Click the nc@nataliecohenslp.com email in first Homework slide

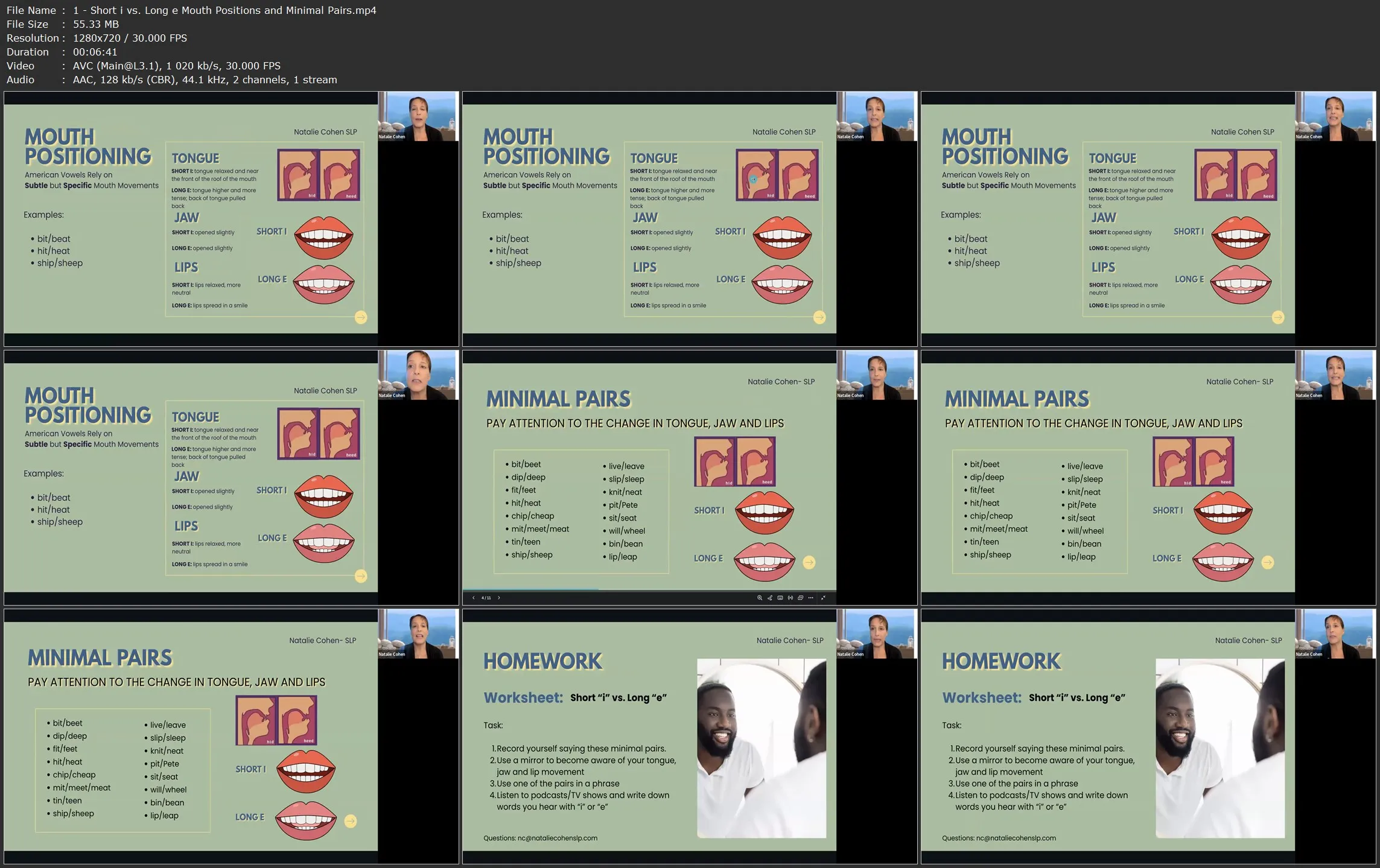pos(557,838)
